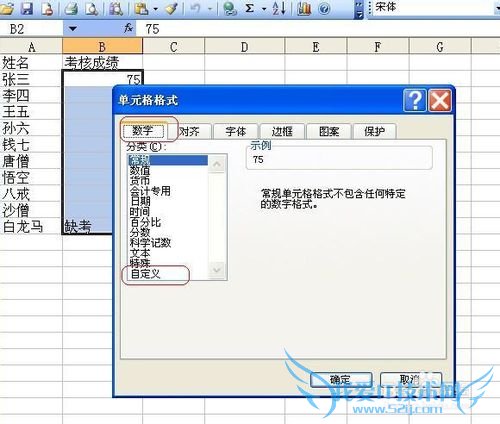The image size is (500, 424).
Task: Select column A header
Action: [31, 47]
